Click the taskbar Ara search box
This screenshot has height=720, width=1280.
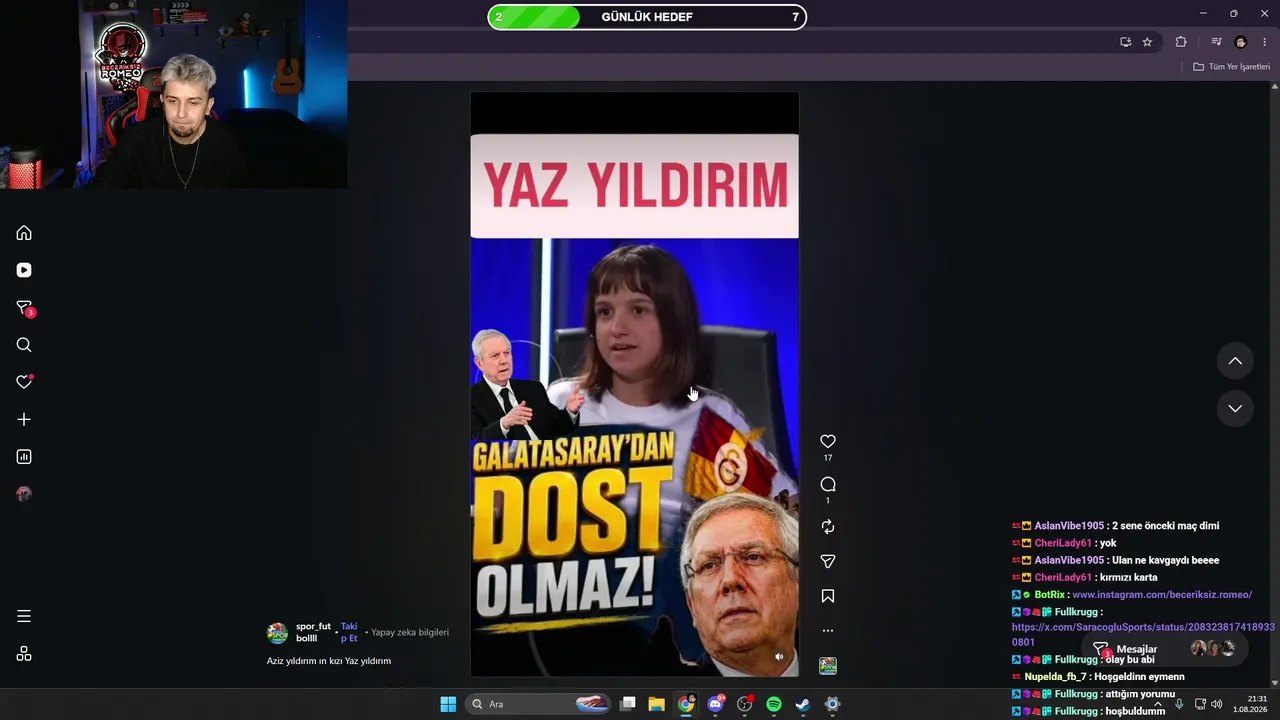coord(540,704)
